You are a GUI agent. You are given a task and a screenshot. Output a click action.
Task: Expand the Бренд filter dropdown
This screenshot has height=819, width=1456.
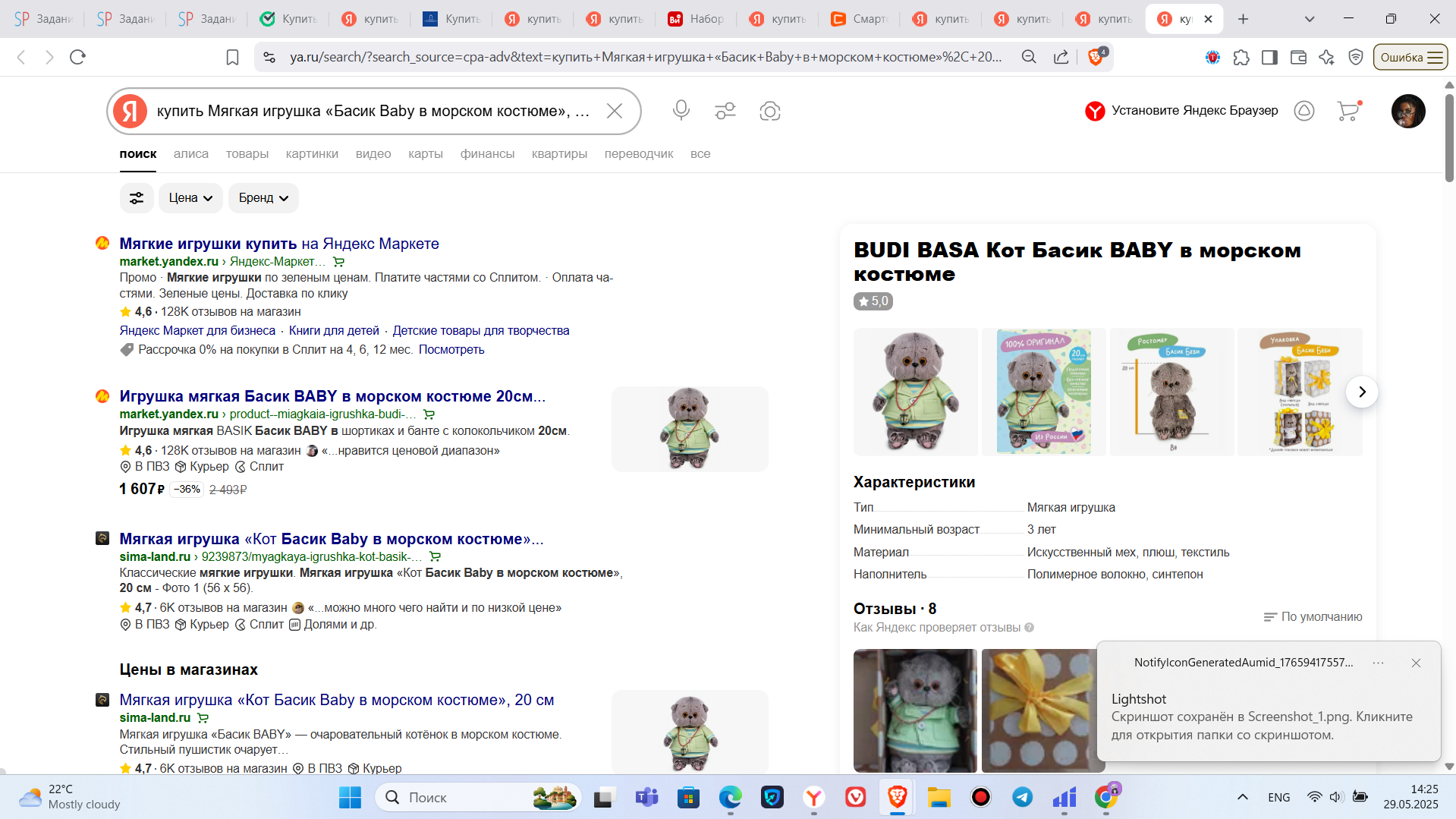tap(263, 198)
